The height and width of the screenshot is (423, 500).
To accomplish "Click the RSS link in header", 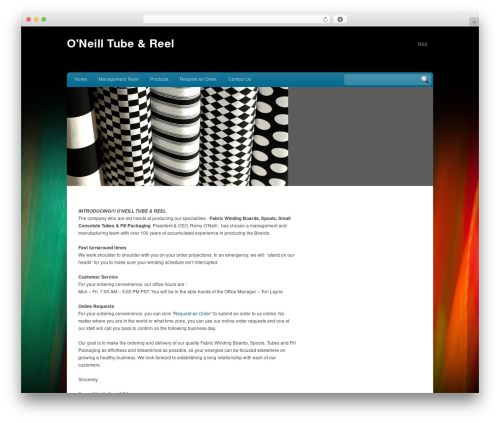I will (x=422, y=44).
